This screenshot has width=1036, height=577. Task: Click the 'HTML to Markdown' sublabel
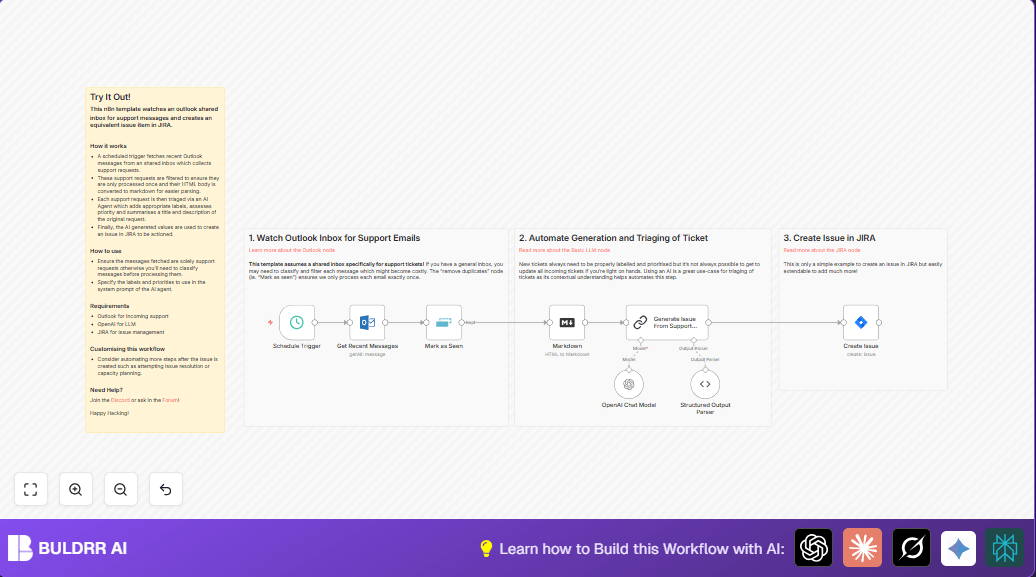tap(567, 354)
